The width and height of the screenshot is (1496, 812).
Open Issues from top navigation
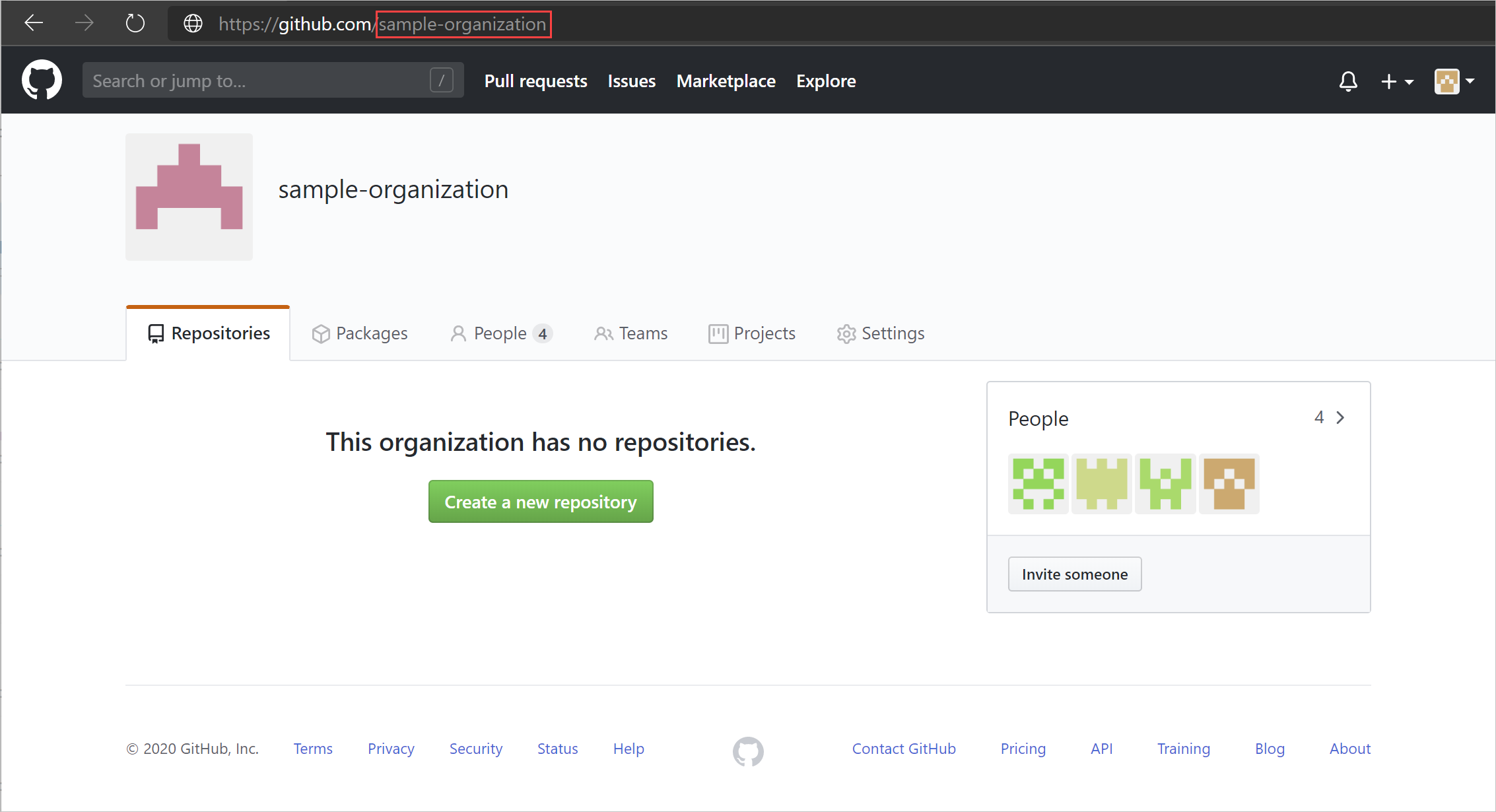coord(631,81)
